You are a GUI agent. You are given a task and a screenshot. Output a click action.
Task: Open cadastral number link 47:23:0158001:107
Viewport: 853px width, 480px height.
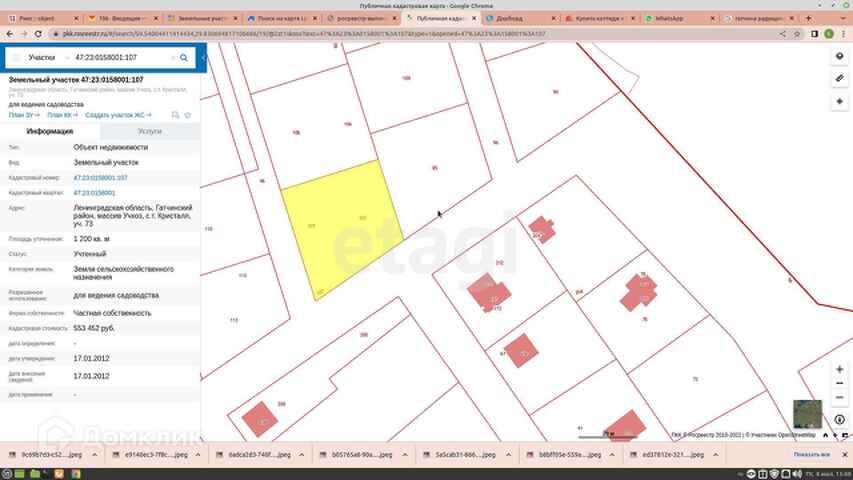(x=100, y=178)
